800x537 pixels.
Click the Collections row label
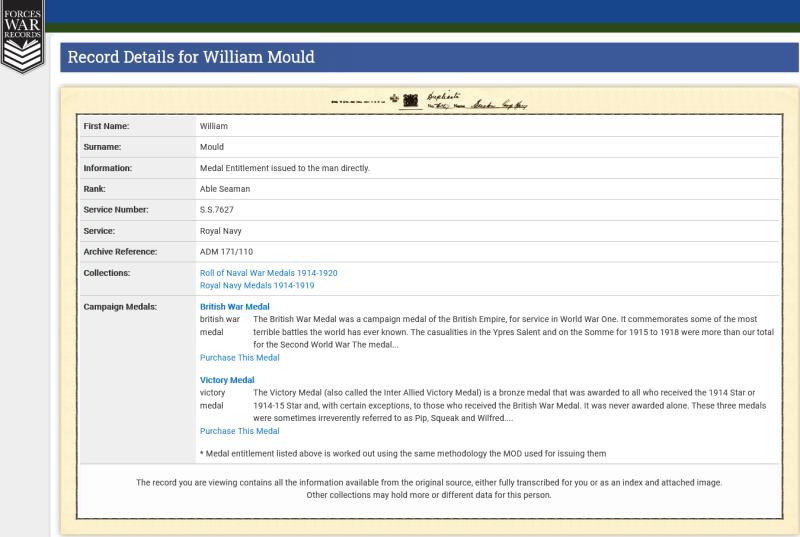(108, 272)
